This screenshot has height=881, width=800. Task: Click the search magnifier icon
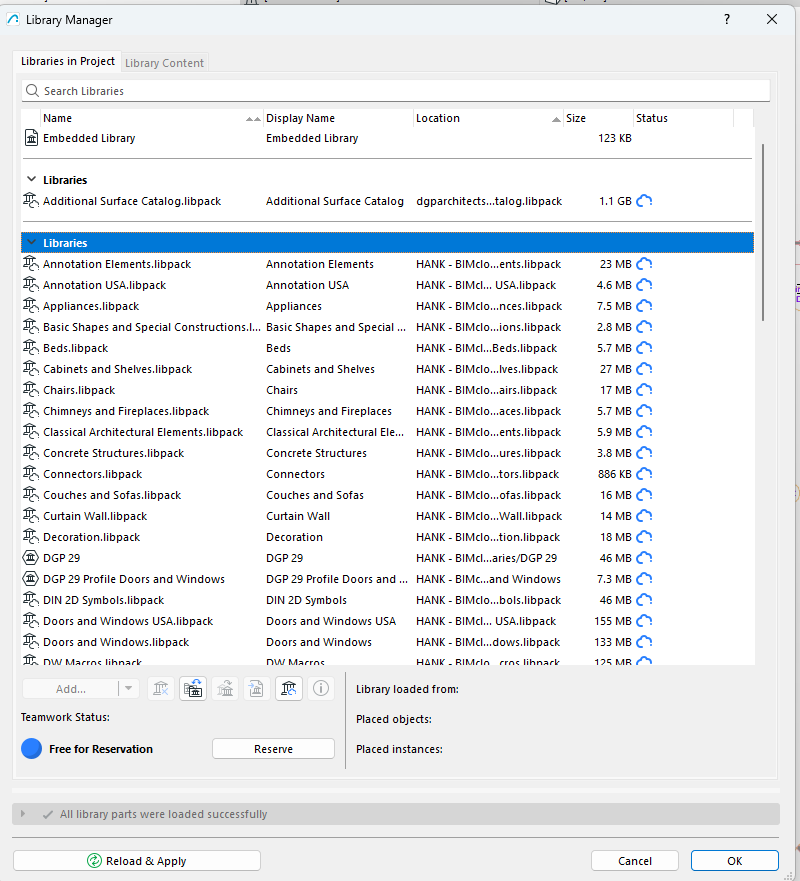[33, 90]
